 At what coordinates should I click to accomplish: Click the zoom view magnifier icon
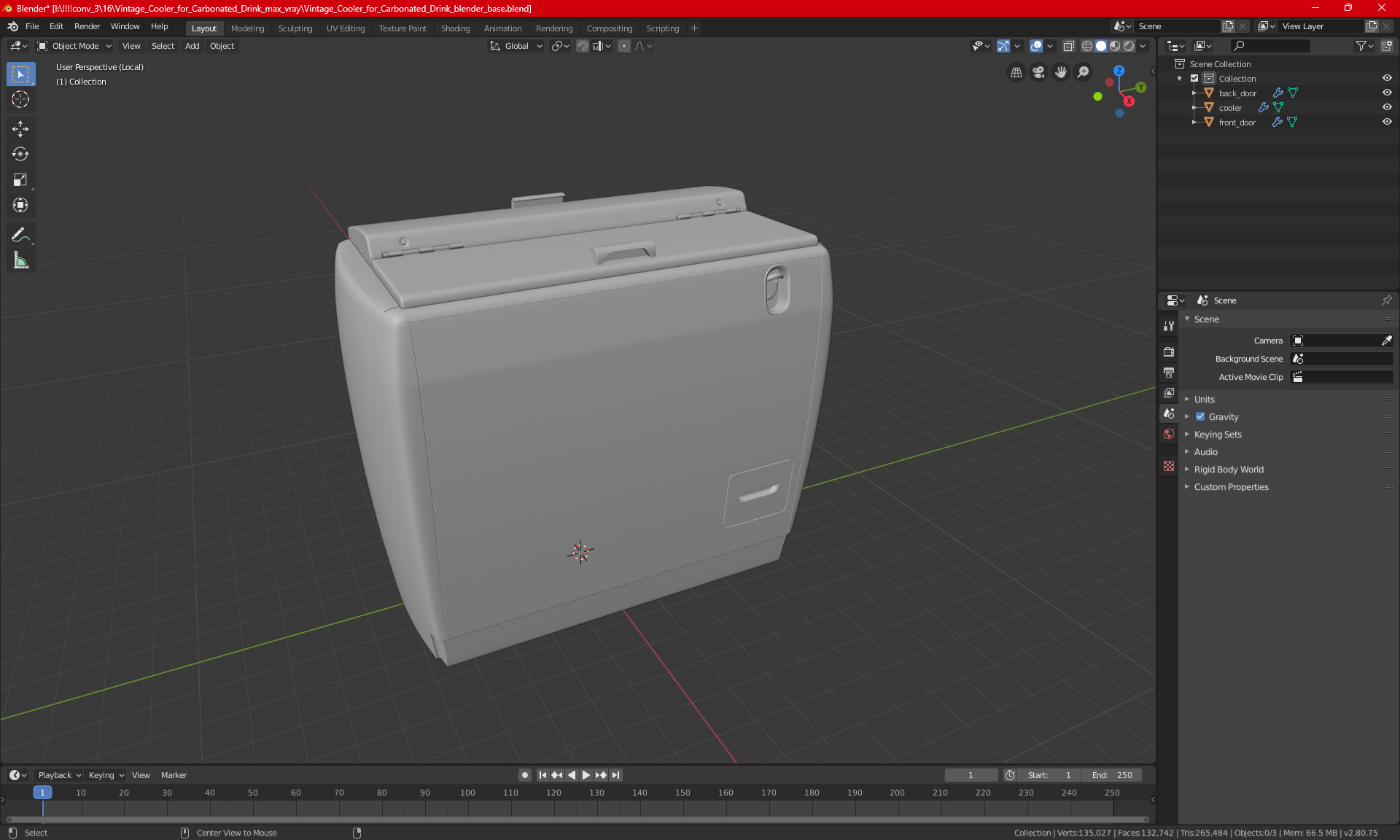point(1084,72)
